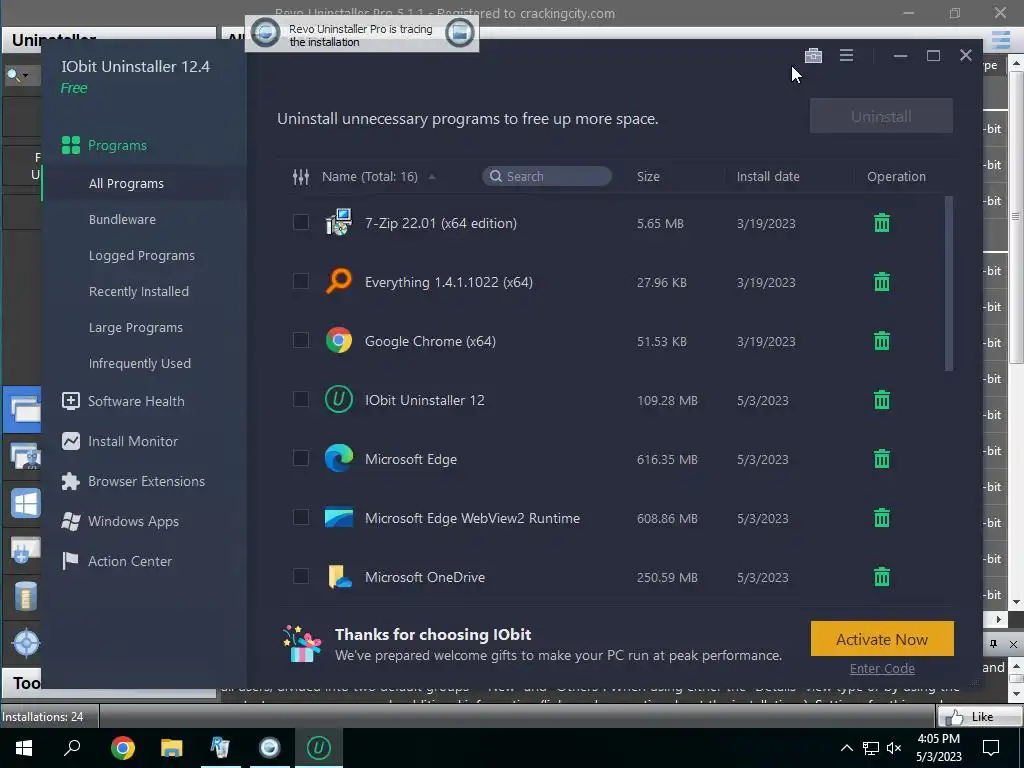This screenshot has width=1024, height=768.
Task: Click the list filter settings icon
Action: click(300, 176)
